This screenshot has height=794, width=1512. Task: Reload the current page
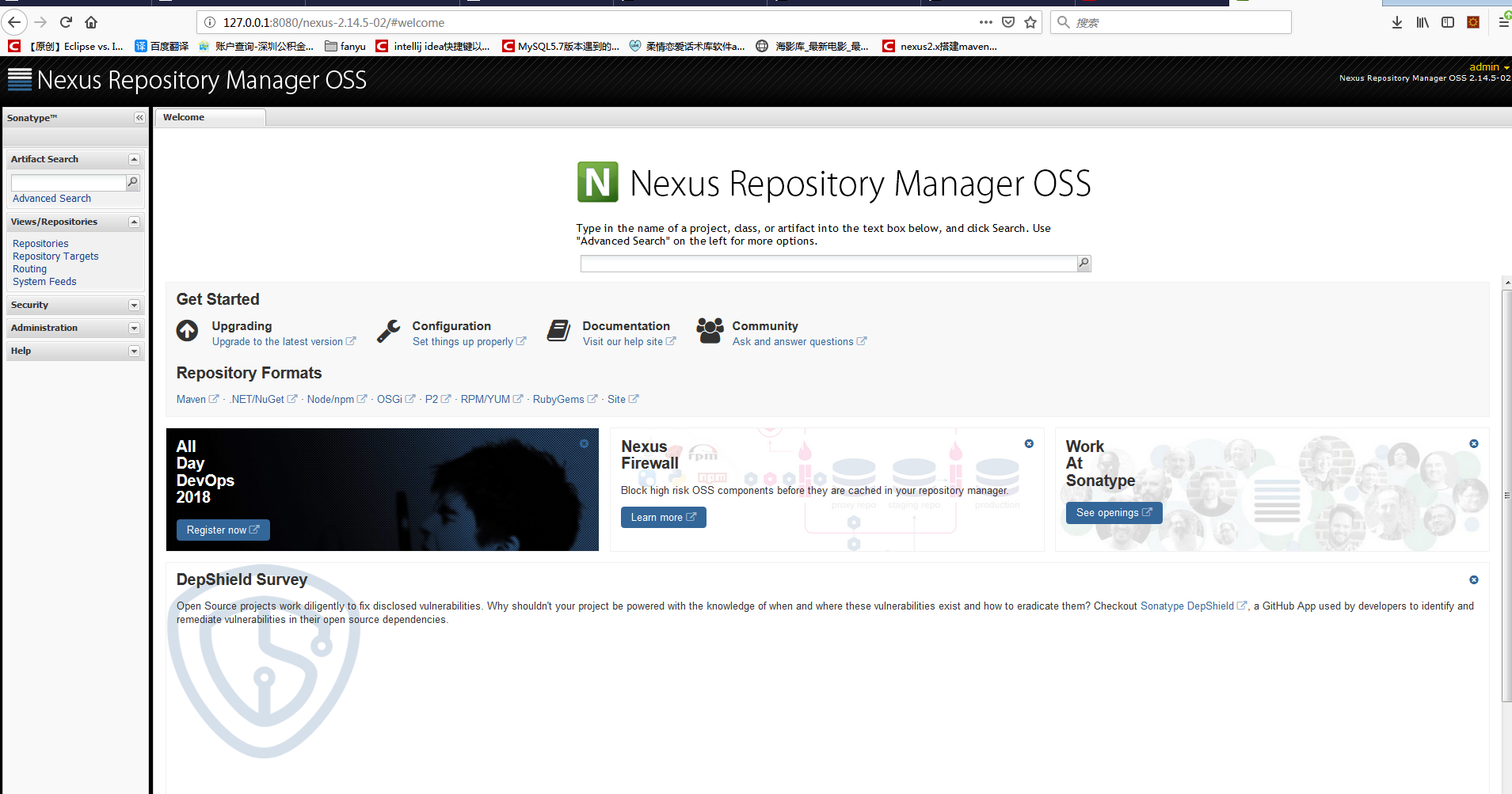tap(67, 22)
